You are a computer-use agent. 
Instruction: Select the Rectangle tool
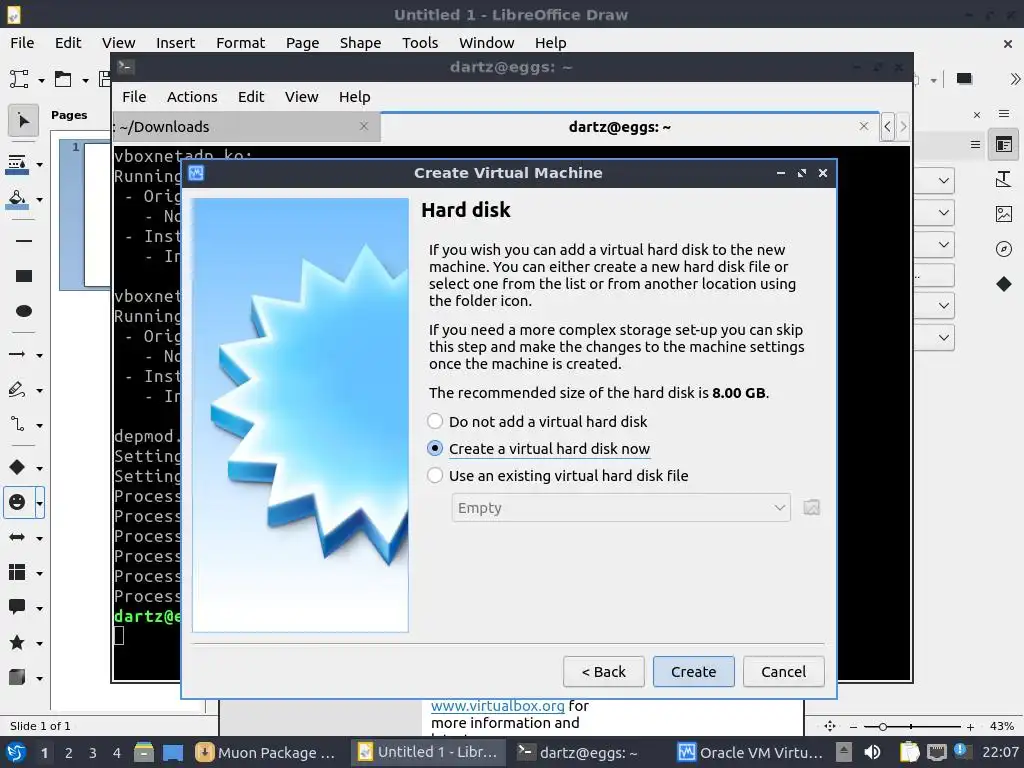click(x=24, y=276)
